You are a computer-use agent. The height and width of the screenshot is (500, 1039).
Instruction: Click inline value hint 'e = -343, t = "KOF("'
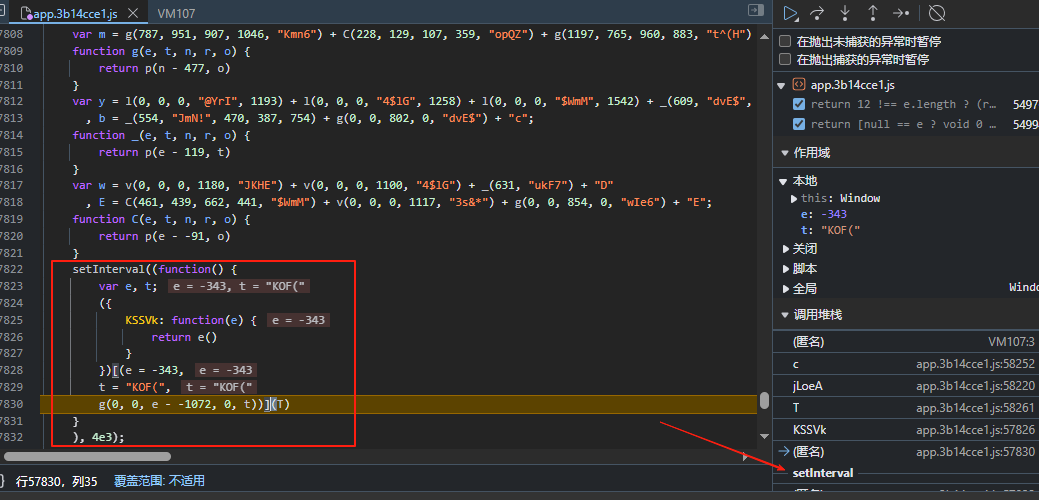pyautogui.click(x=239, y=286)
